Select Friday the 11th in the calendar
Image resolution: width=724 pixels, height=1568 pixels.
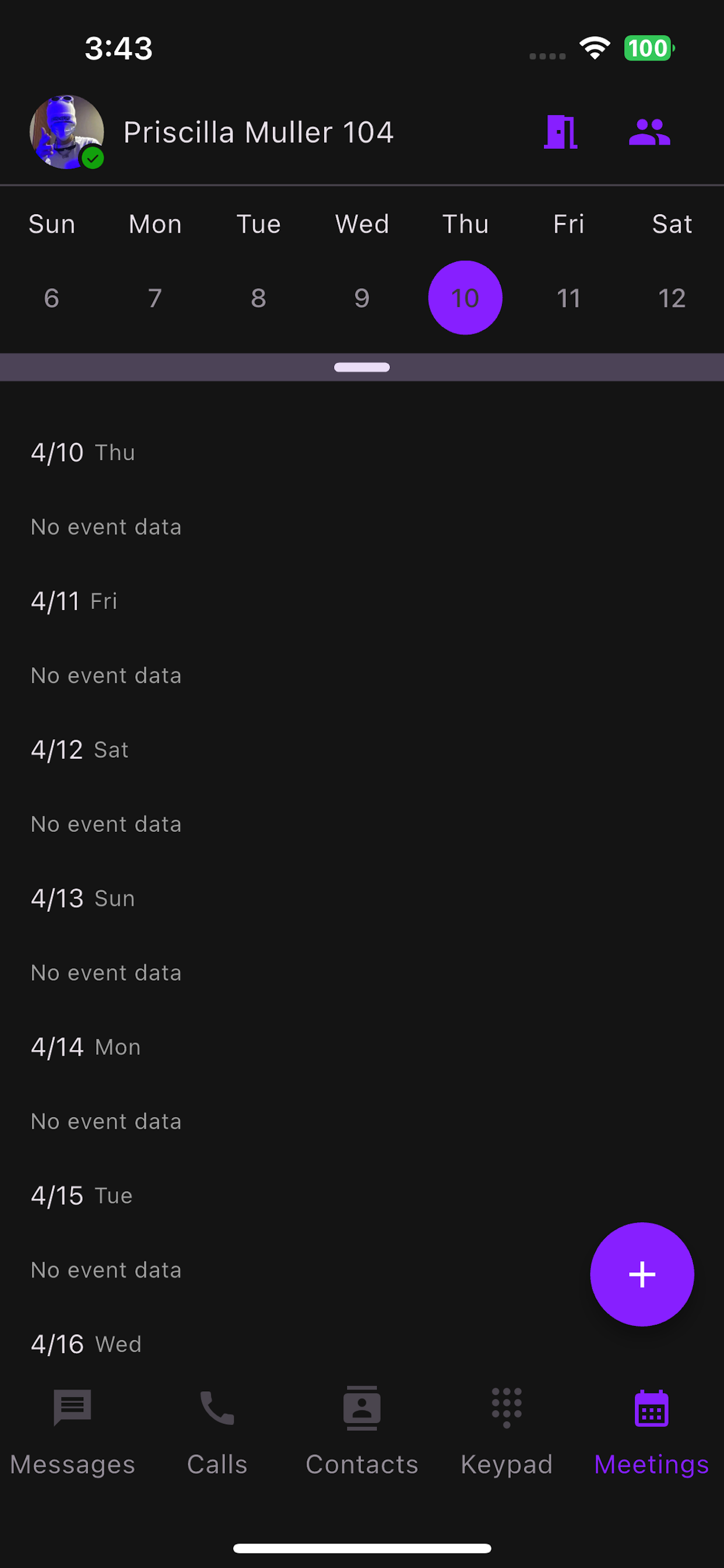tap(569, 298)
